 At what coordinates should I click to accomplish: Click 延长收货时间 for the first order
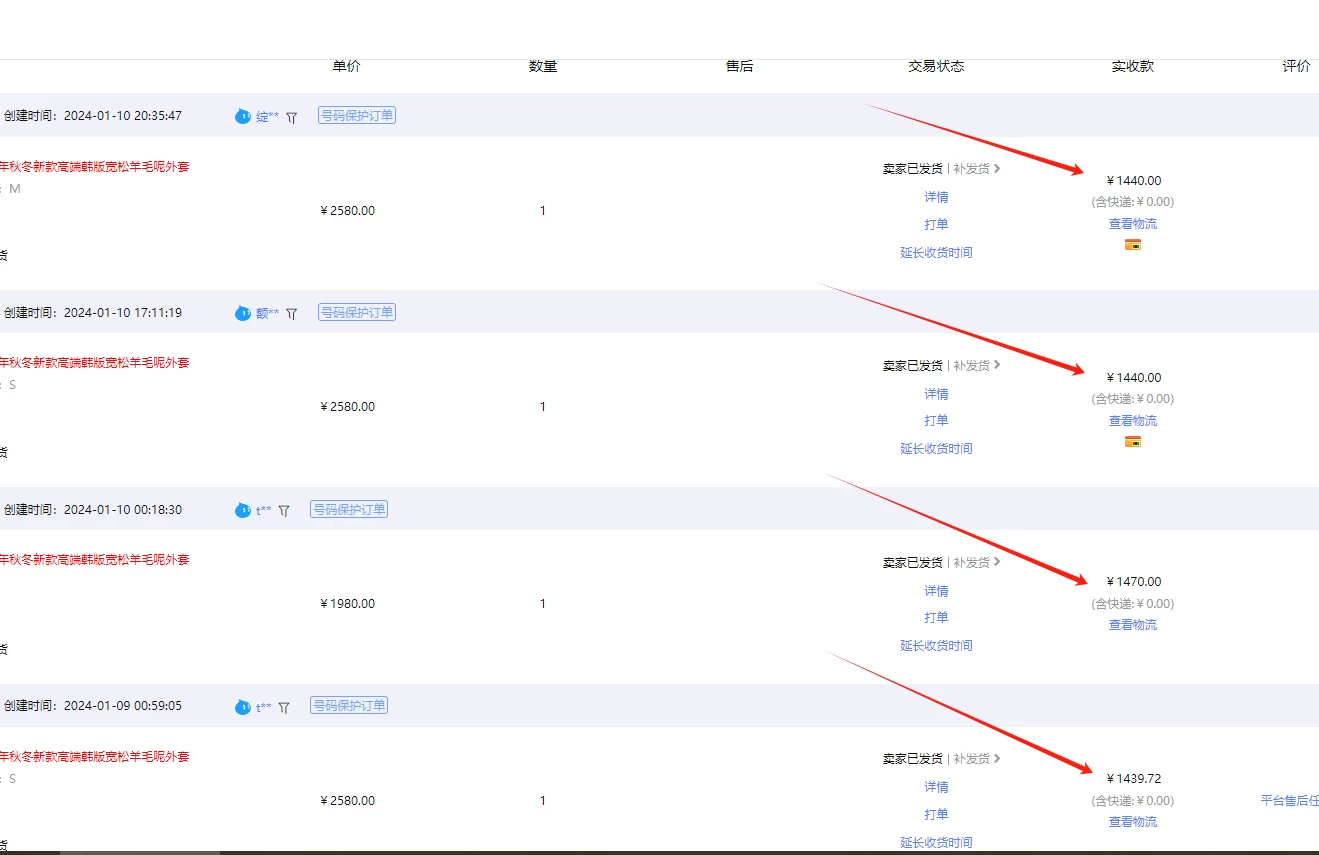pos(936,252)
